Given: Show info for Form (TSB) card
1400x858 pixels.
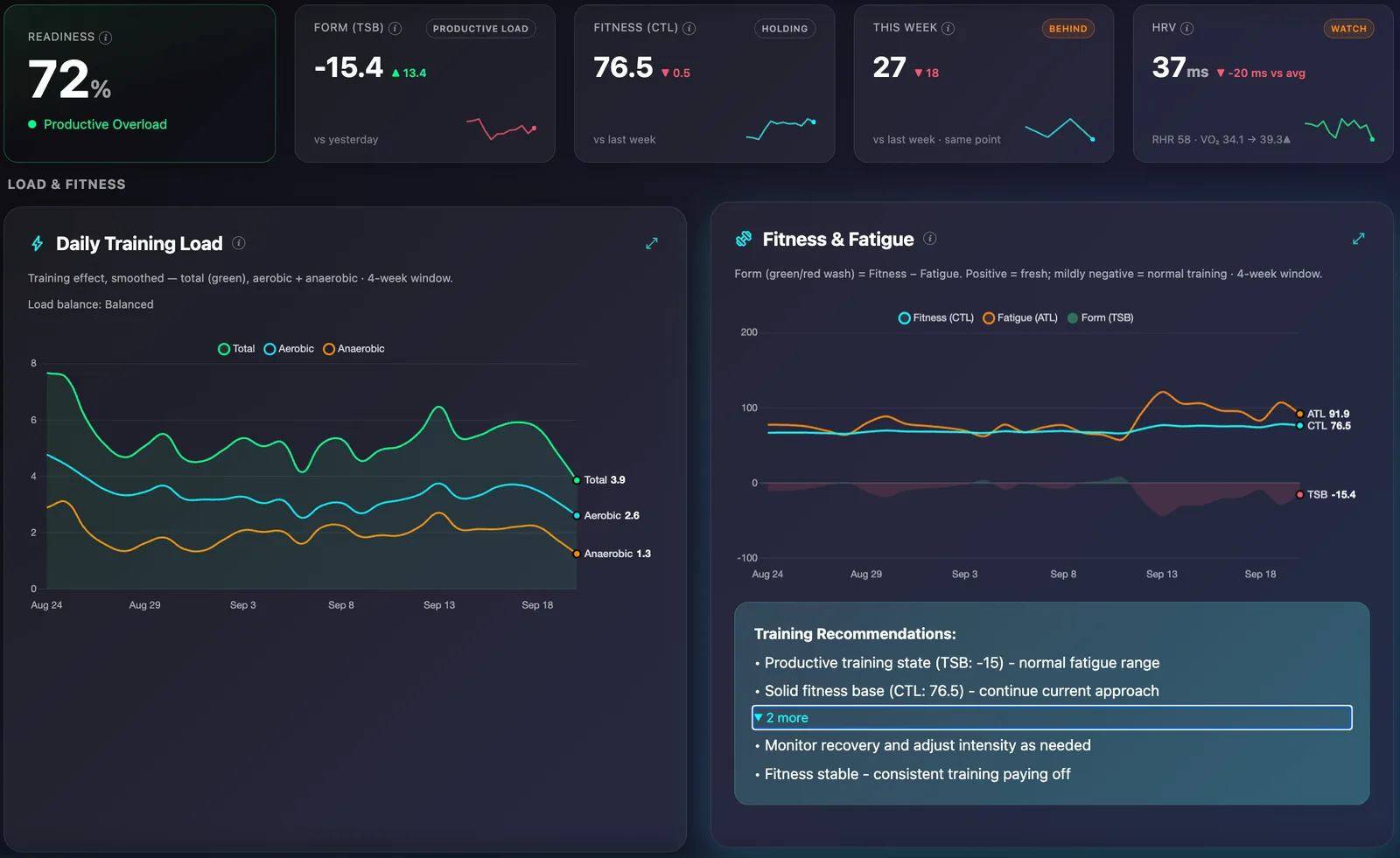Looking at the screenshot, I should [x=395, y=28].
